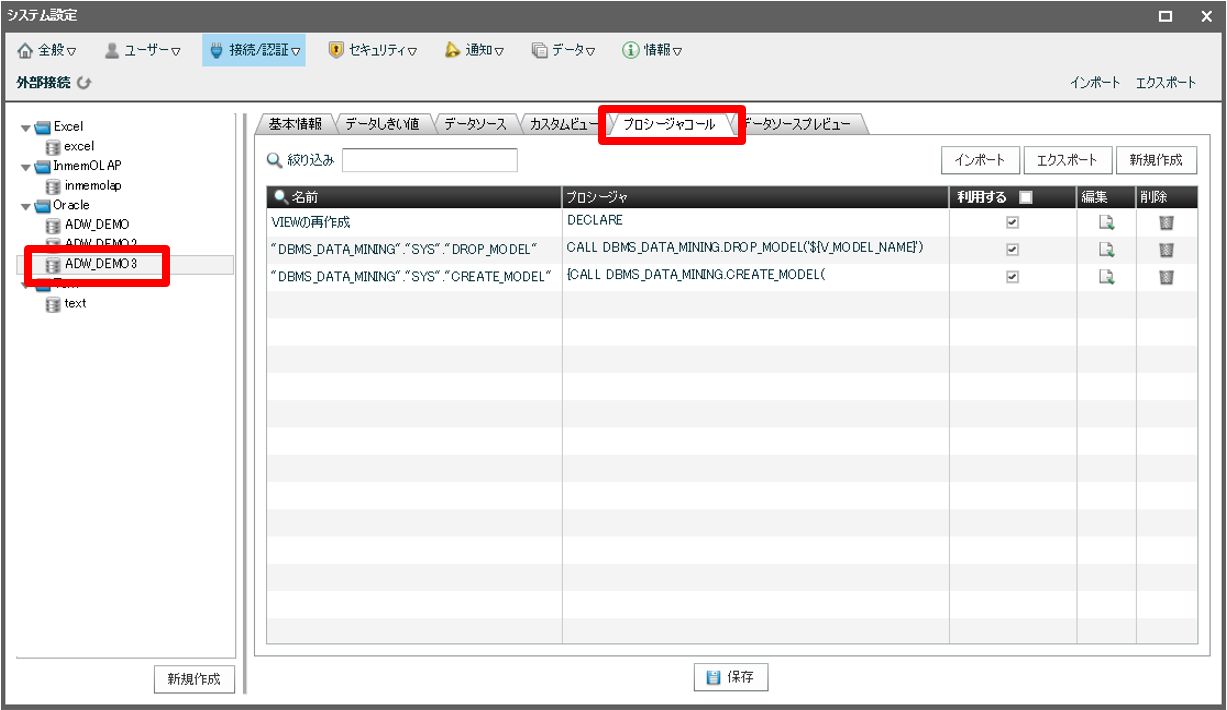Image resolution: width=1227 pixels, height=710 pixels.
Task: Delete the CREATE_MODEL procedure via trash icon
Action: 1166,277
